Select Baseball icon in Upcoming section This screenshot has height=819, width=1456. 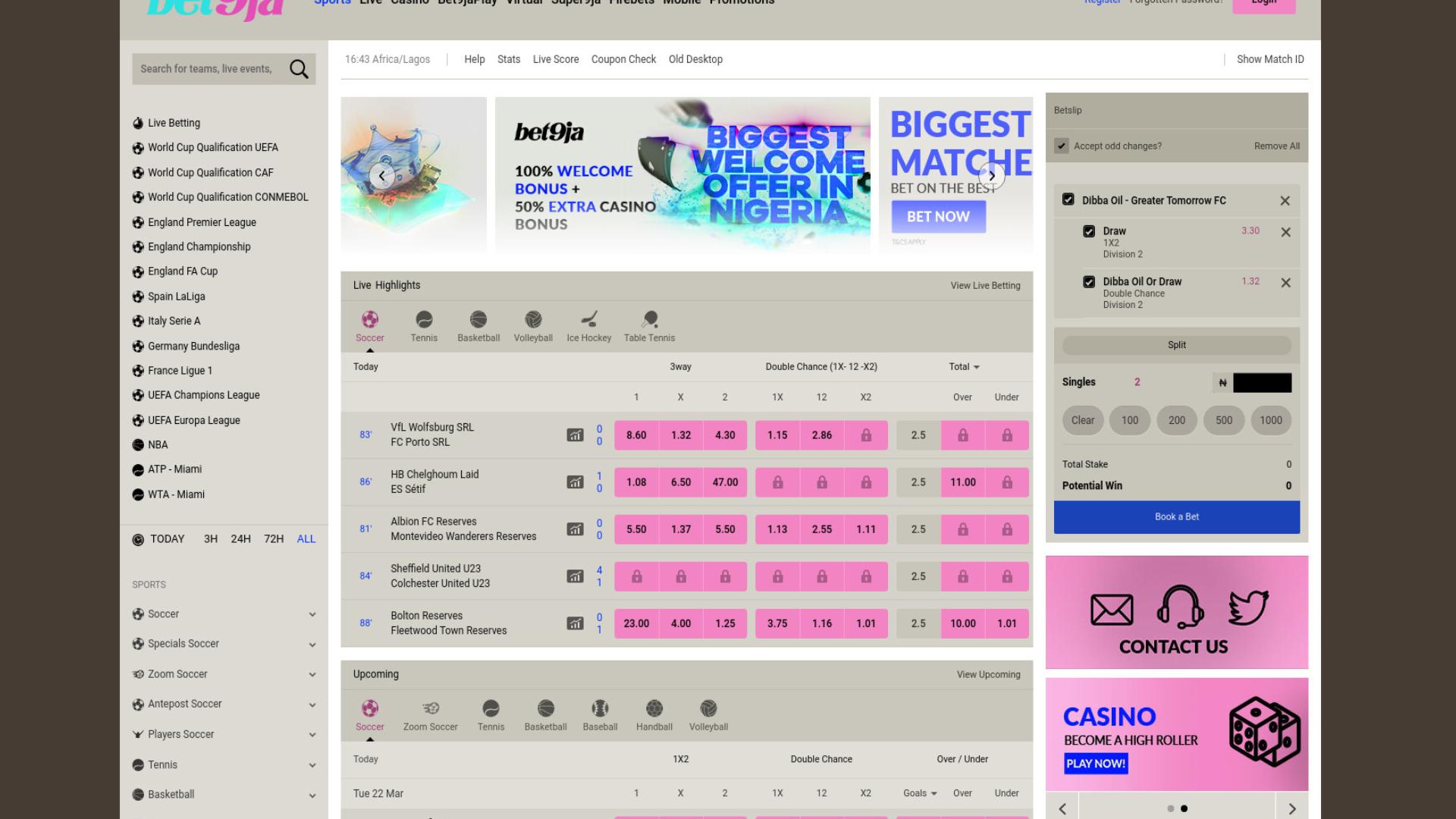pos(600,708)
